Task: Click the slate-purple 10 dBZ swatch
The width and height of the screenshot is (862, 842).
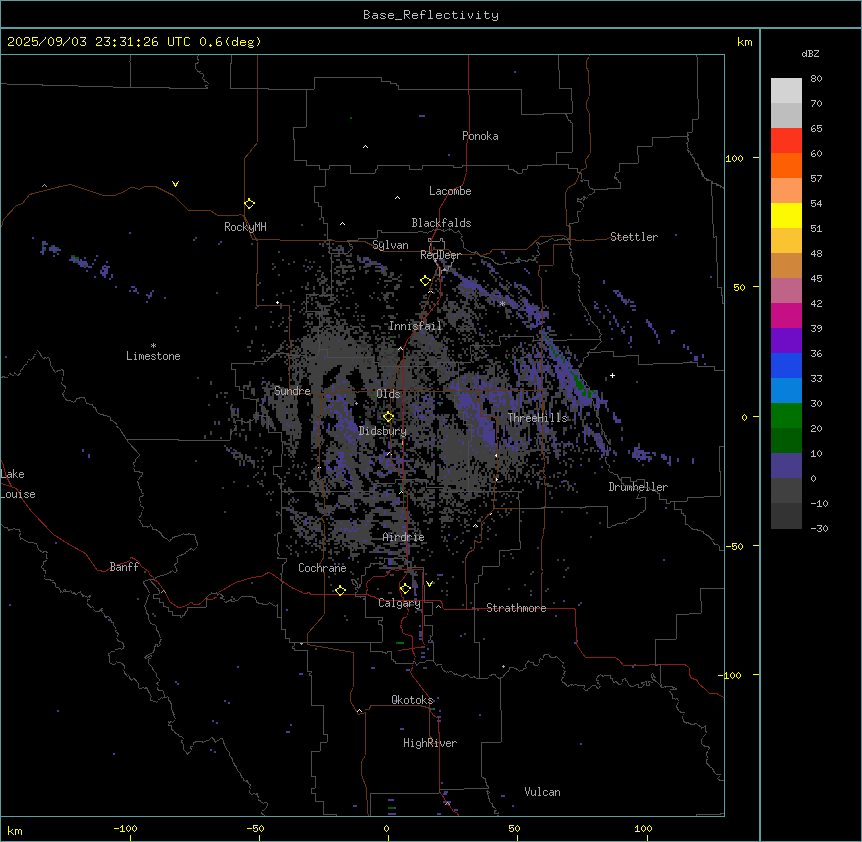Action: click(x=786, y=466)
